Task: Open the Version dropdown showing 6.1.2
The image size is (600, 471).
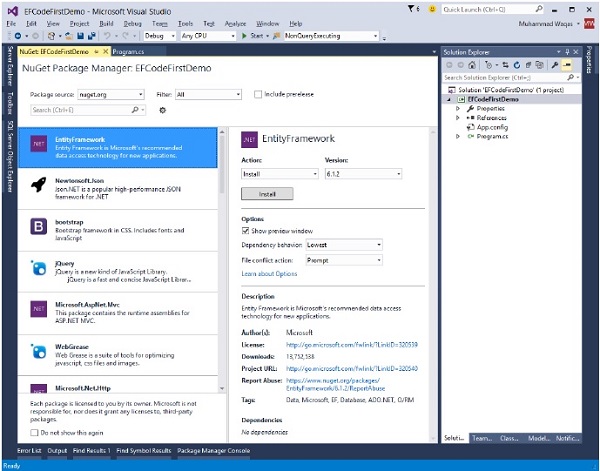Action: 363,174
